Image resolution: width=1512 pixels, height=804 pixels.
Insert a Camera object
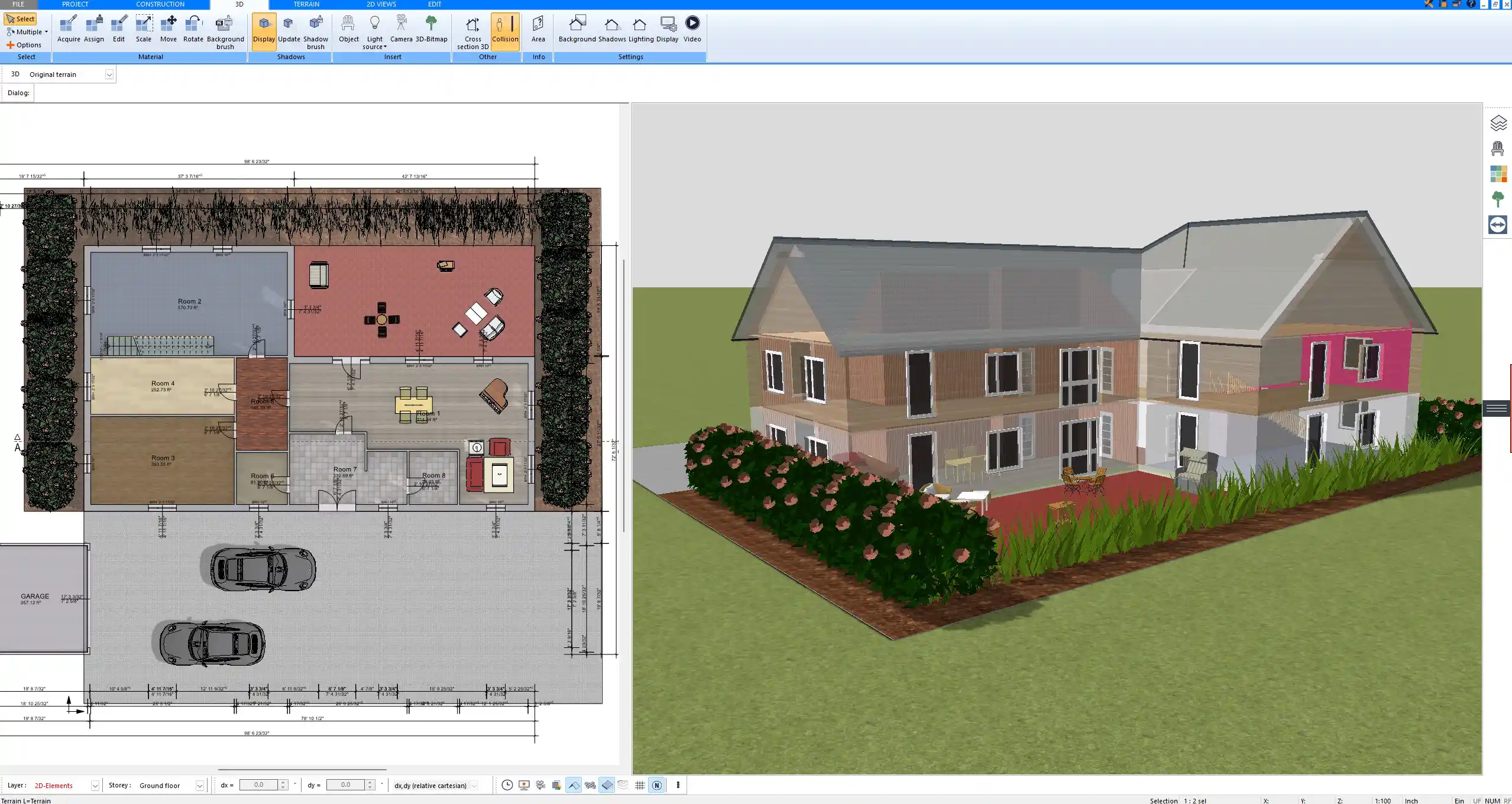pyautogui.click(x=401, y=30)
